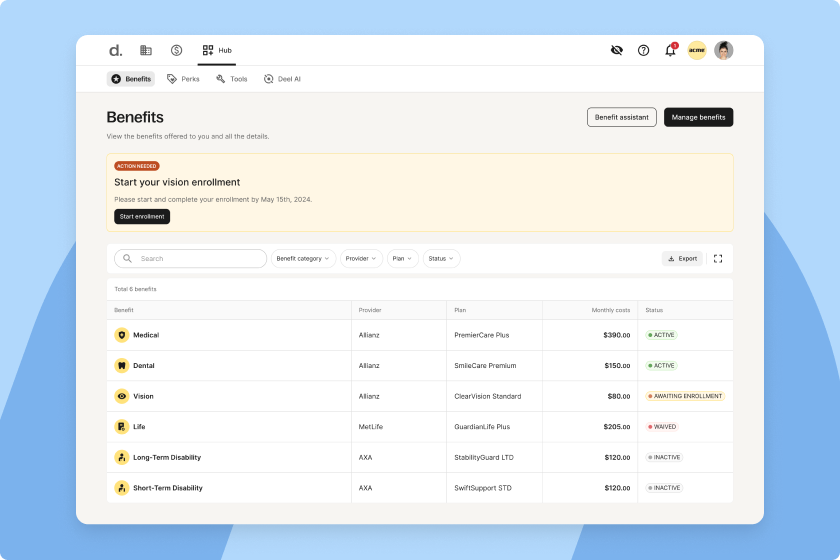This screenshot has width=840, height=560.
Task: Open the Medical benefit row
Action: pos(420,335)
